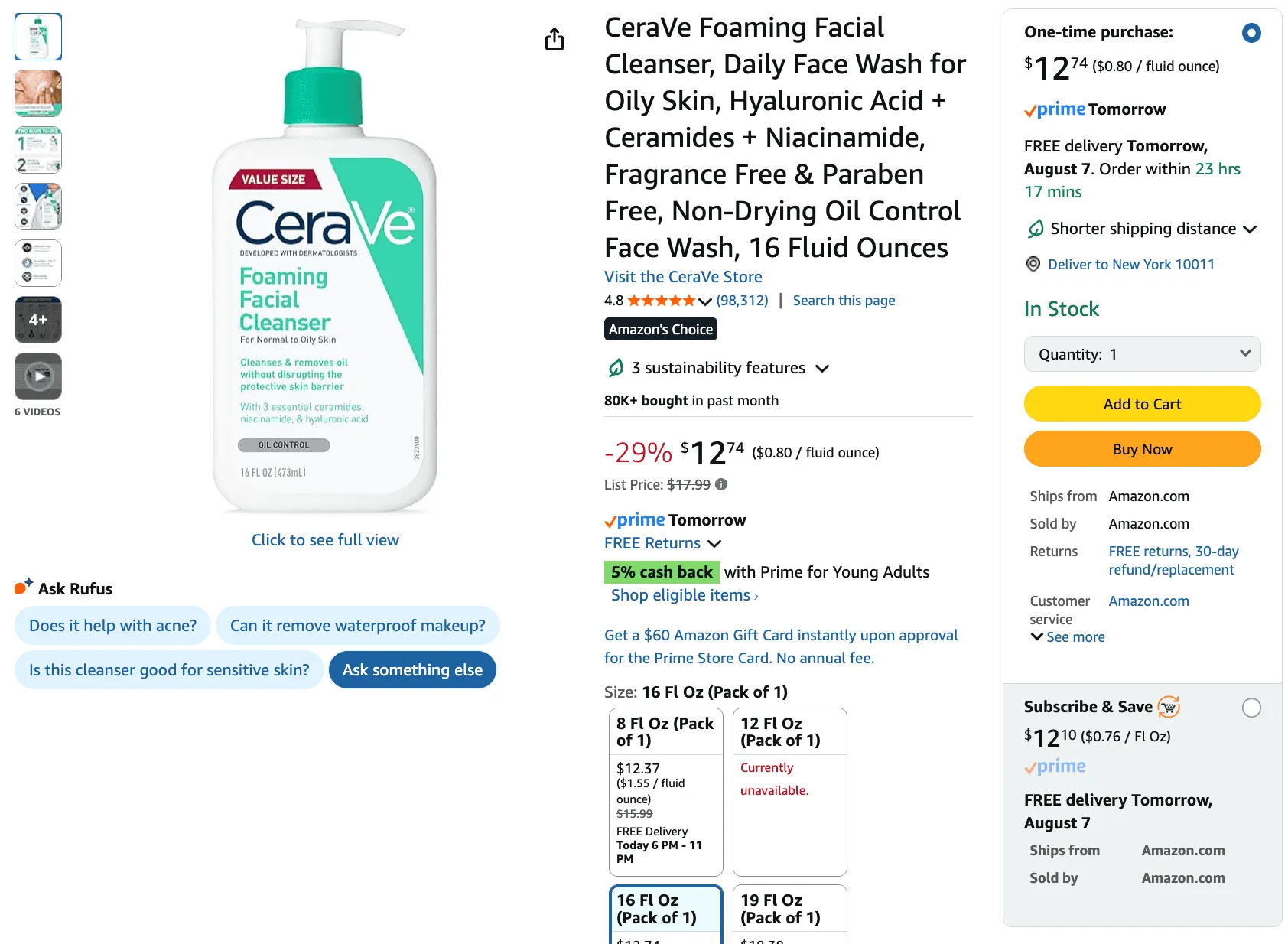
Task: Click the Add to Cart button
Action: click(1142, 404)
